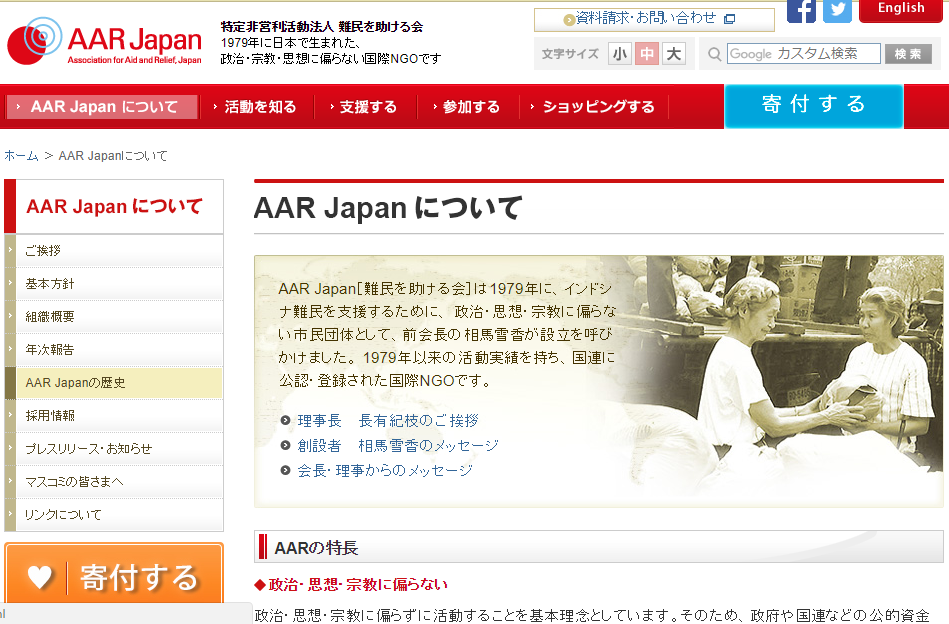Switch site language to English

[901, 10]
